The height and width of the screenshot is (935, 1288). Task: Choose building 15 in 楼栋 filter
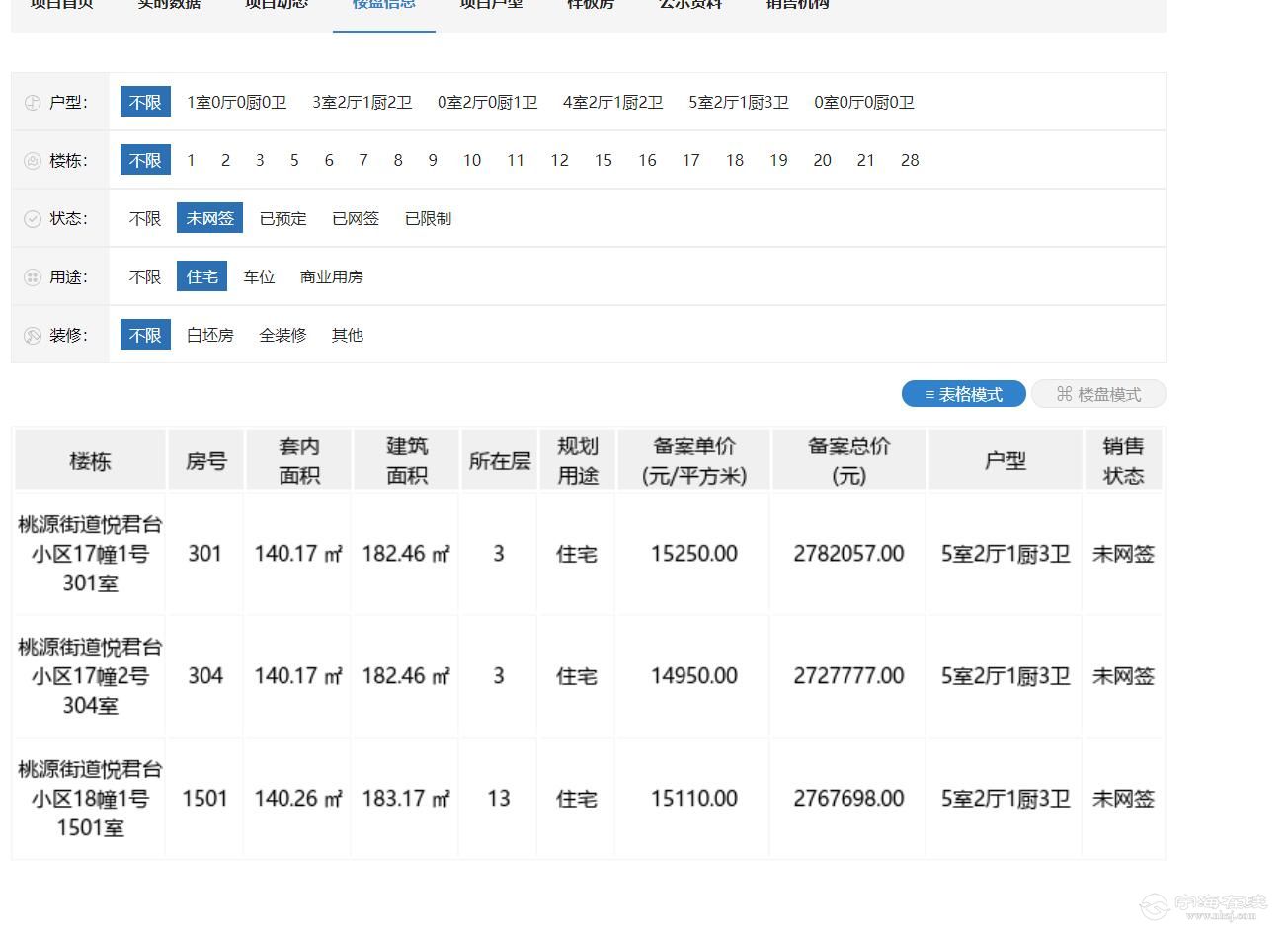click(604, 160)
